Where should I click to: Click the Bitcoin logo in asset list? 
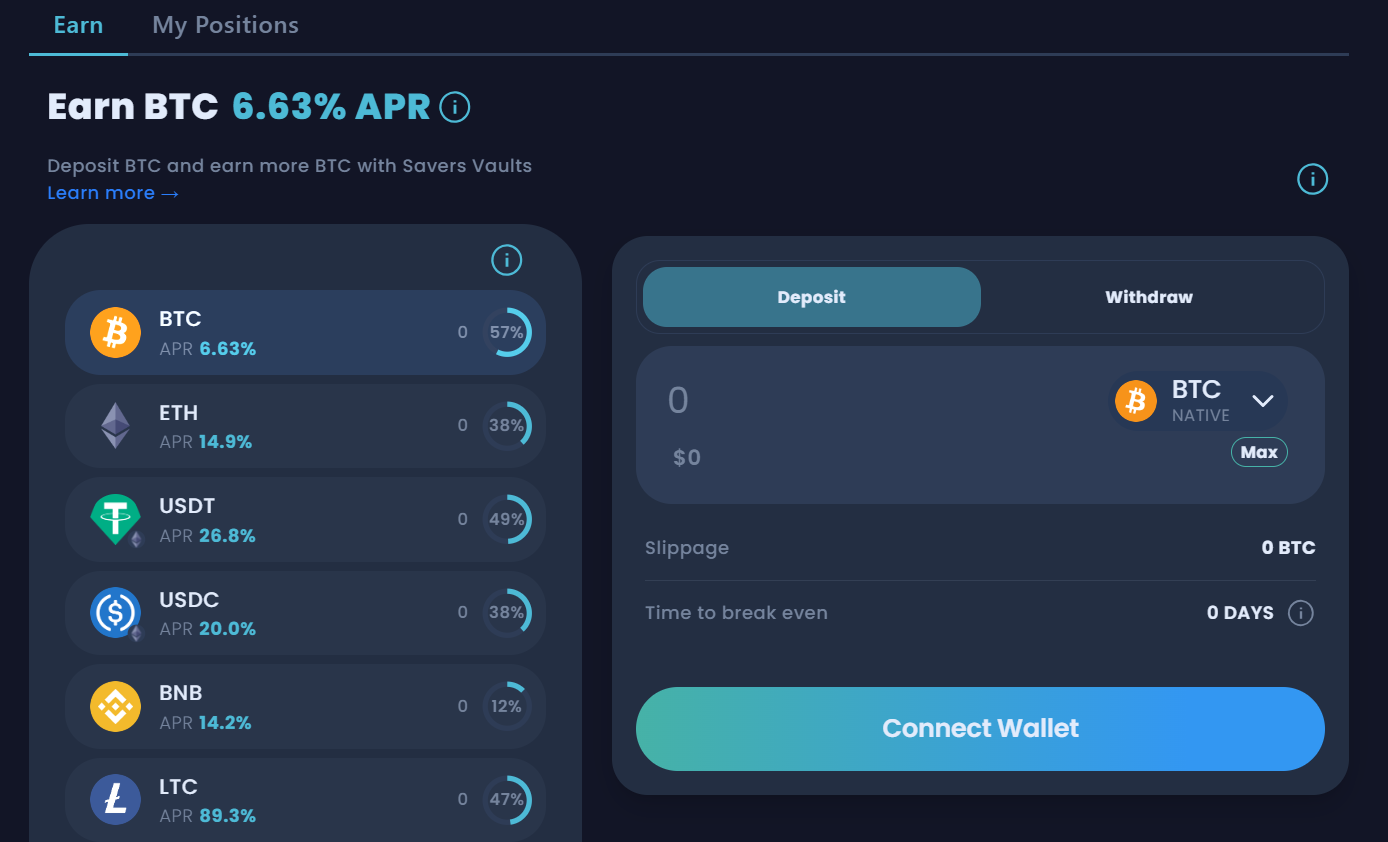[x=116, y=332]
